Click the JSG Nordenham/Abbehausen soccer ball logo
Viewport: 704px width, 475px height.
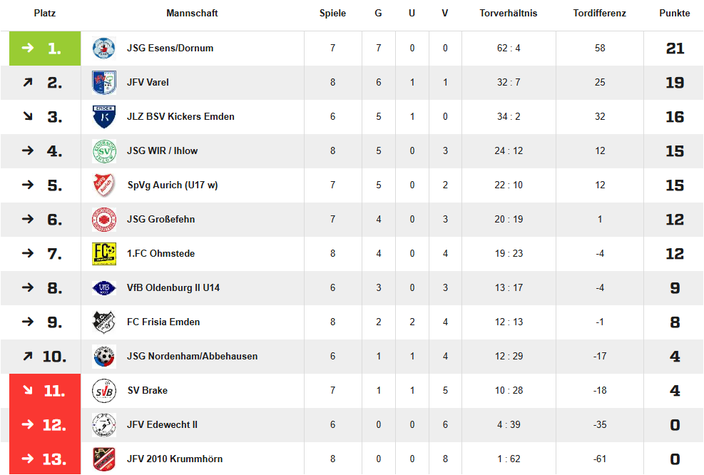pyautogui.click(x=104, y=356)
